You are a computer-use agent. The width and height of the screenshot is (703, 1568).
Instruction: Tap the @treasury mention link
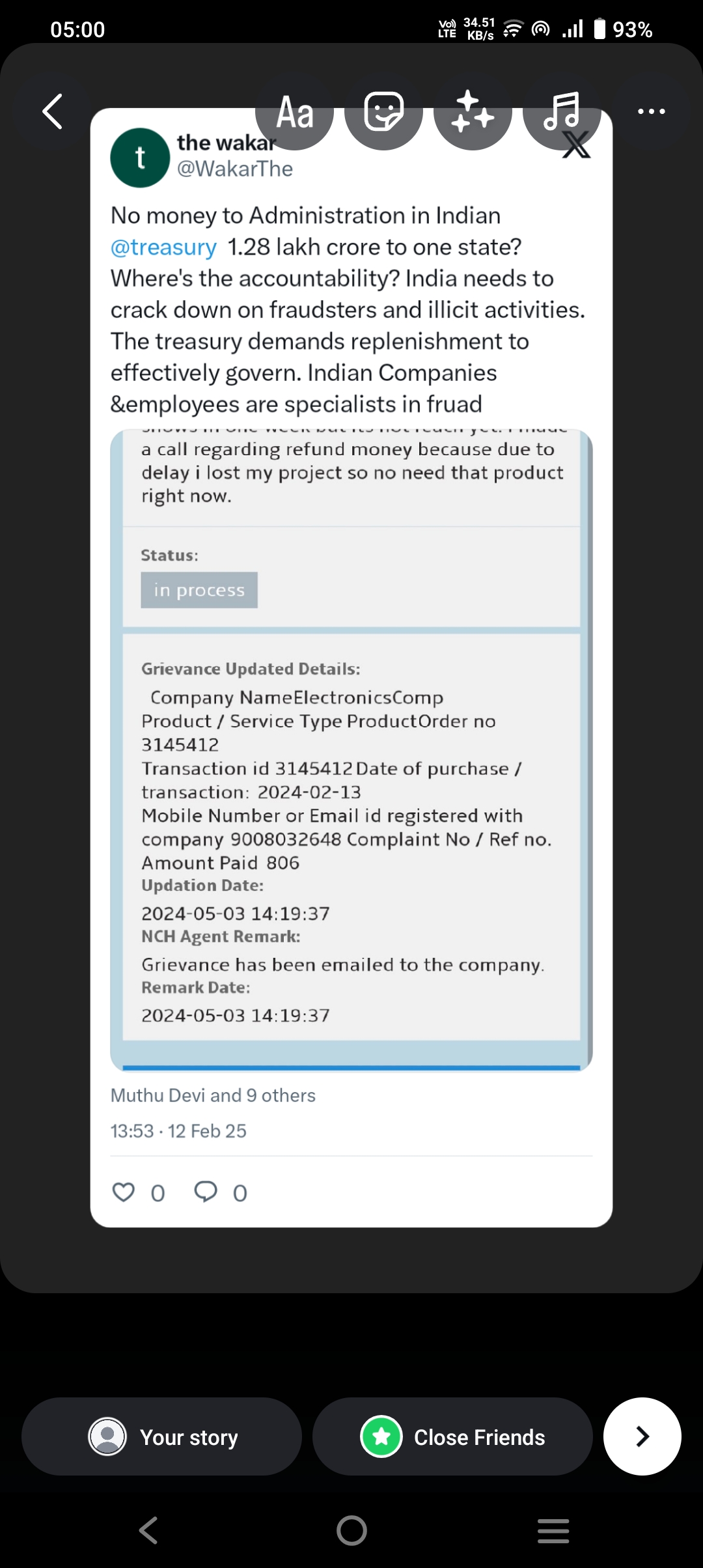click(x=163, y=247)
